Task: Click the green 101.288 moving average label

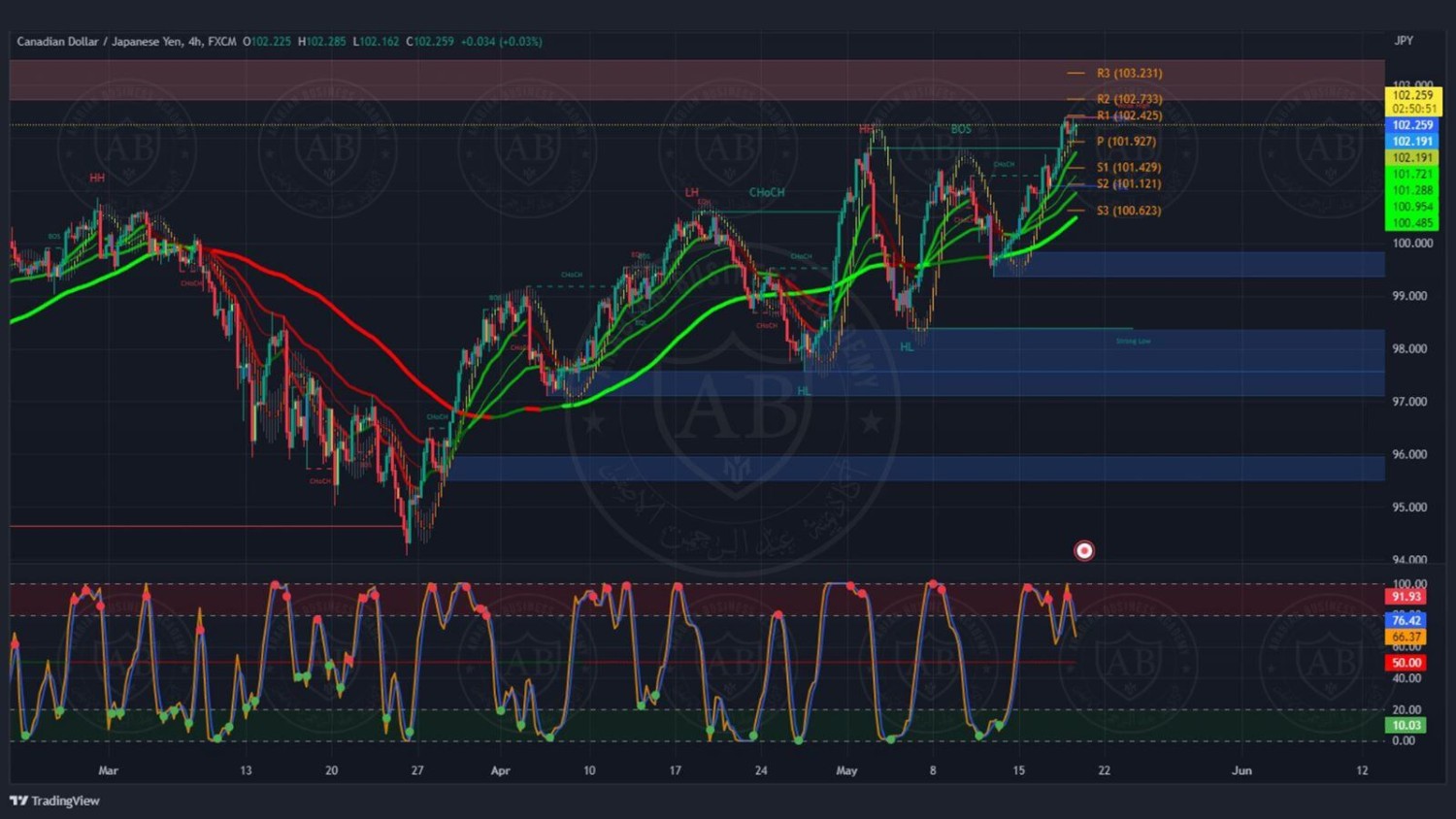Action: tap(1412, 190)
